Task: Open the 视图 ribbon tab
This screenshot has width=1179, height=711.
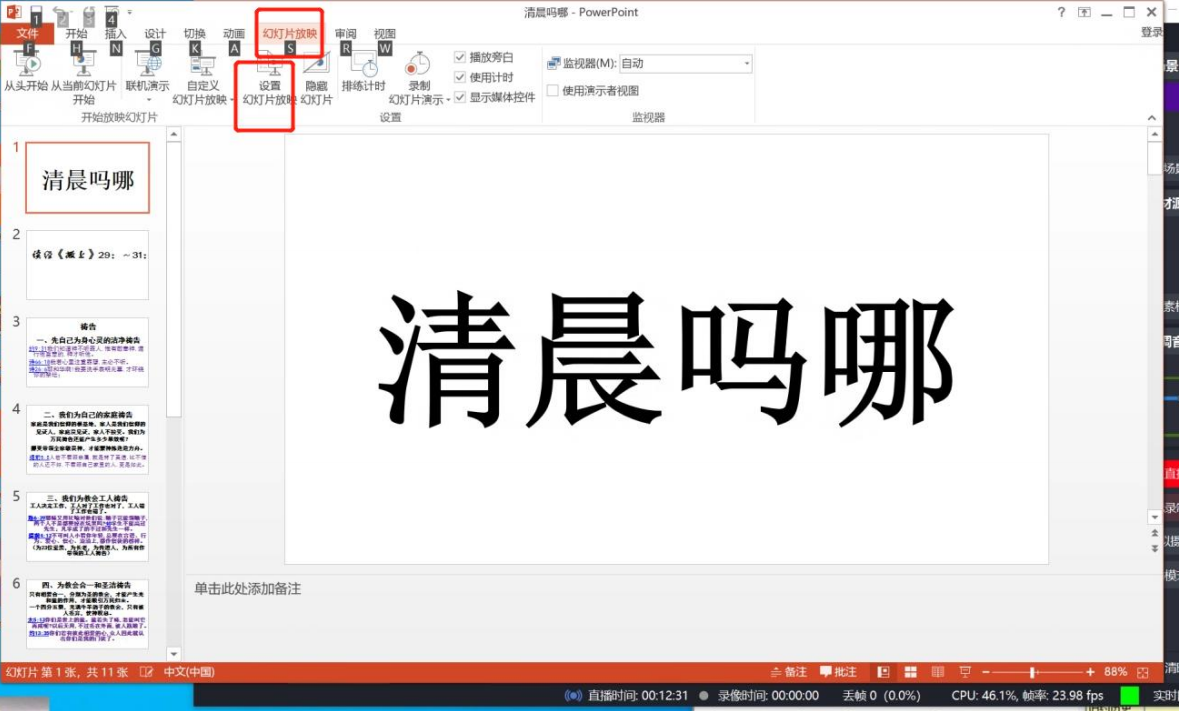Action: click(x=384, y=33)
